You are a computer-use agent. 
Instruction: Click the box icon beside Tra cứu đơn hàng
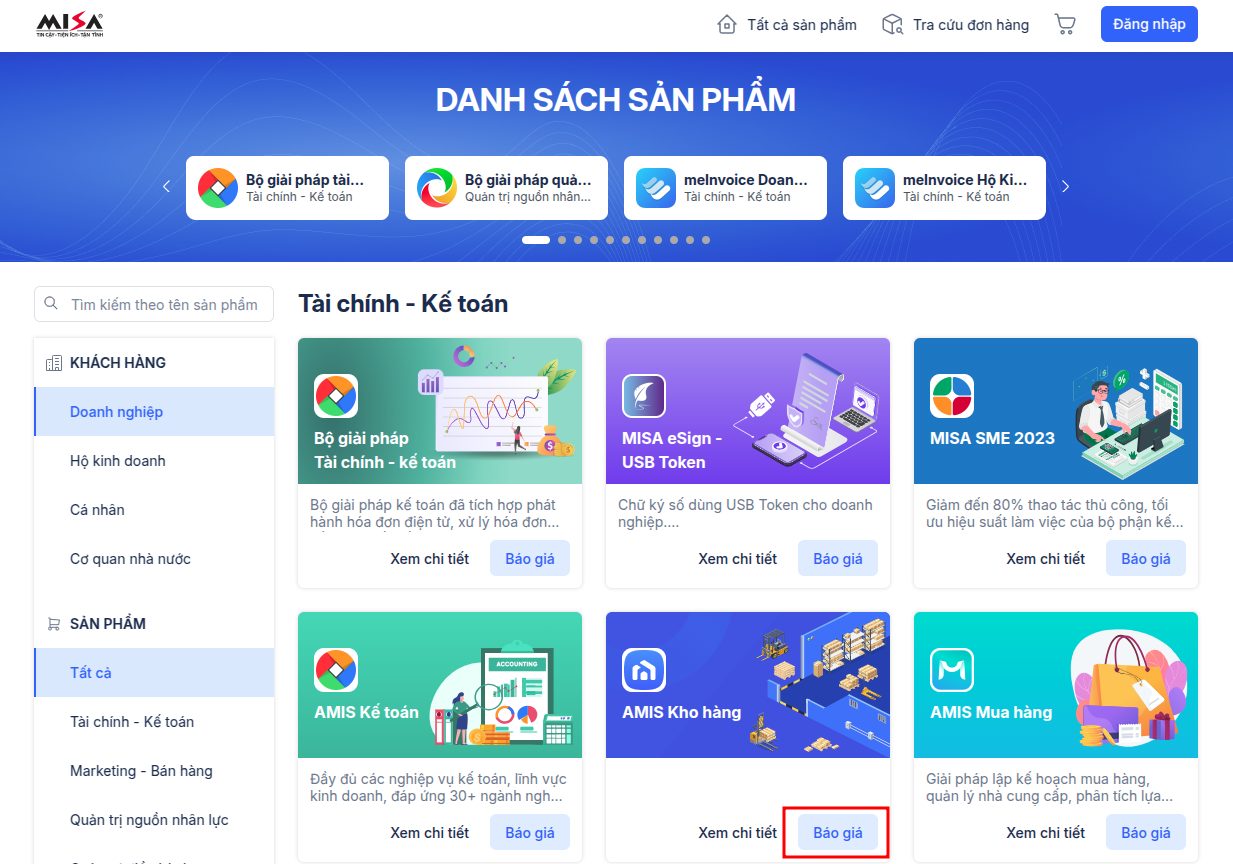[x=892, y=25]
